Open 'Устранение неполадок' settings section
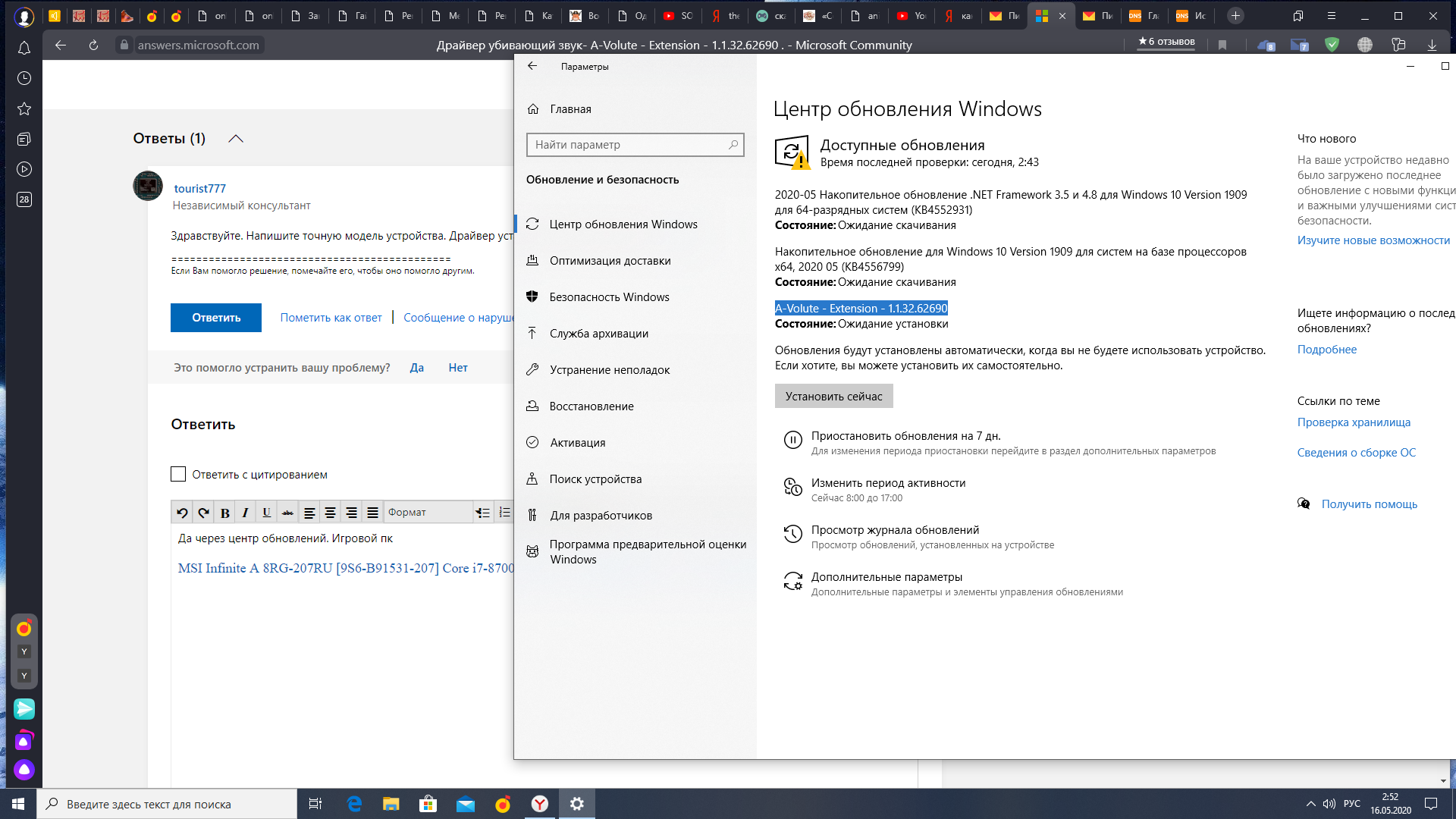 click(609, 370)
